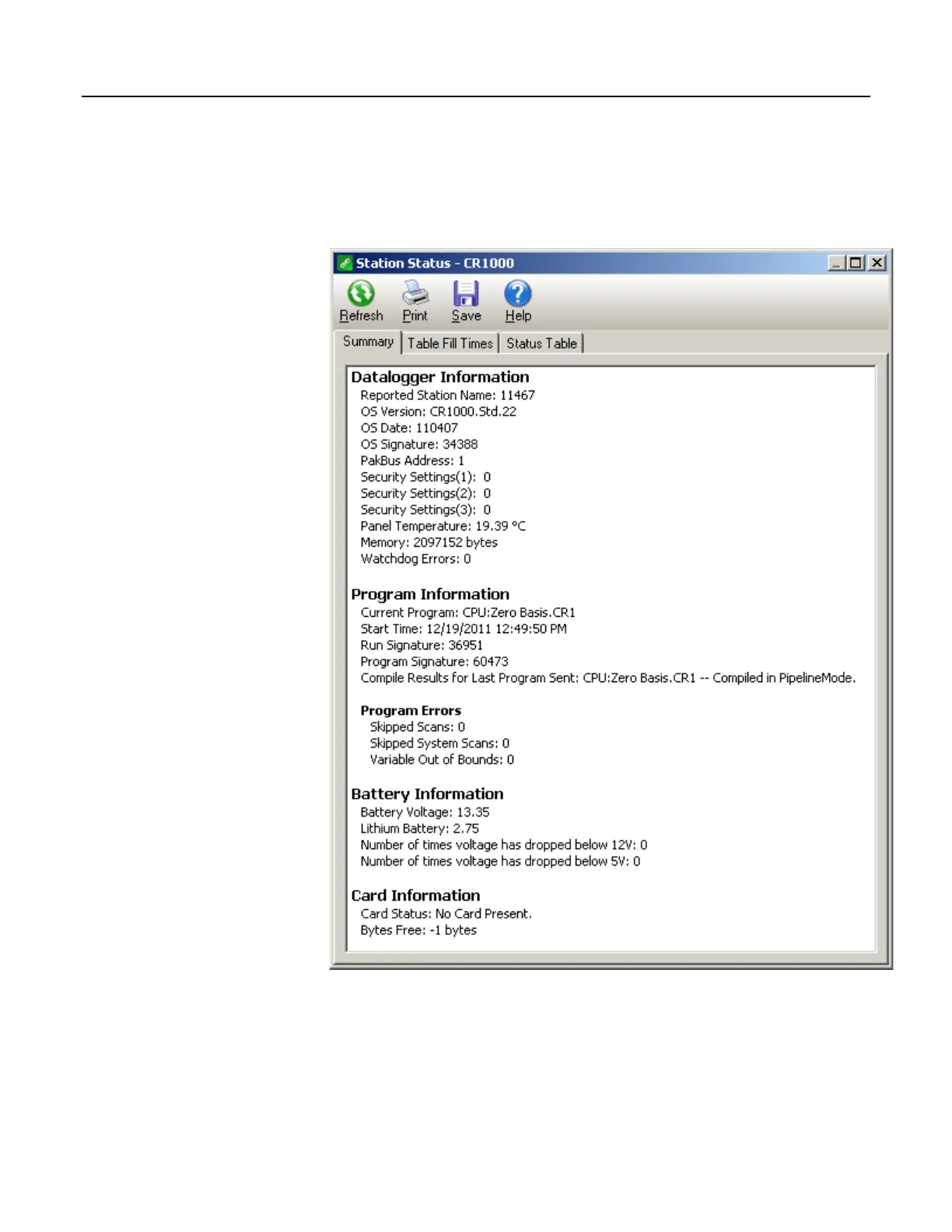Click the Save floppy disk icon
The width and height of the screenshot is (952, 1232).
pos(466,294)
